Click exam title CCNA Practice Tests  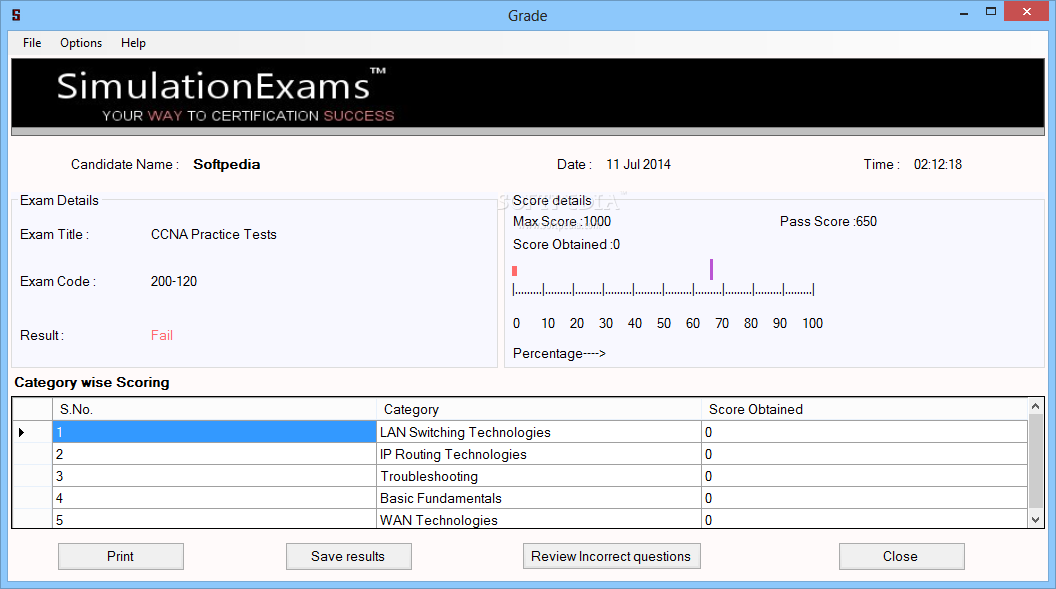213,234
